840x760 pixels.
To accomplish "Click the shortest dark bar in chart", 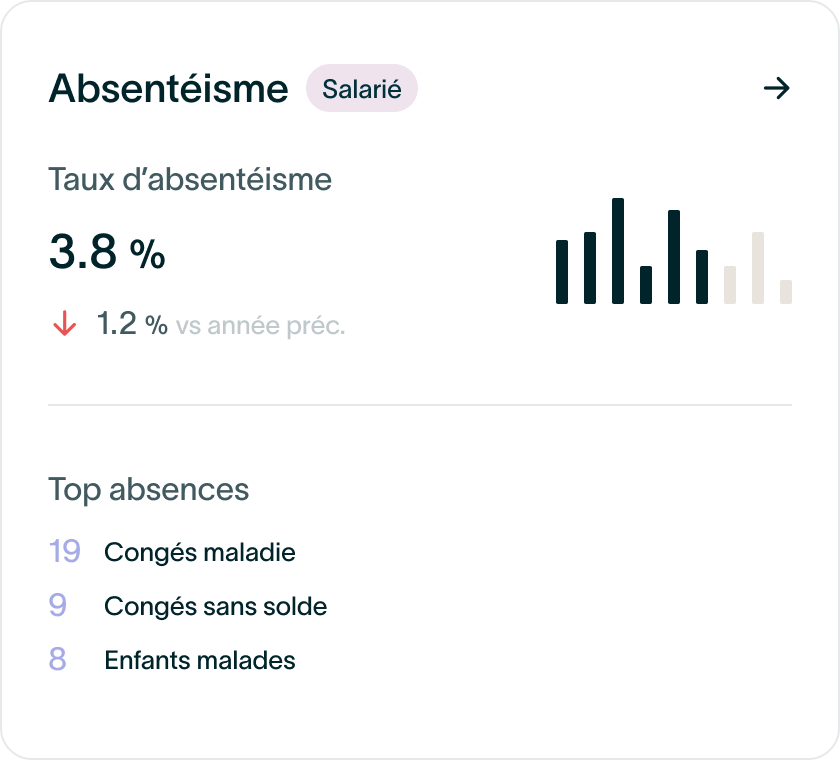I will click(646, 285).
